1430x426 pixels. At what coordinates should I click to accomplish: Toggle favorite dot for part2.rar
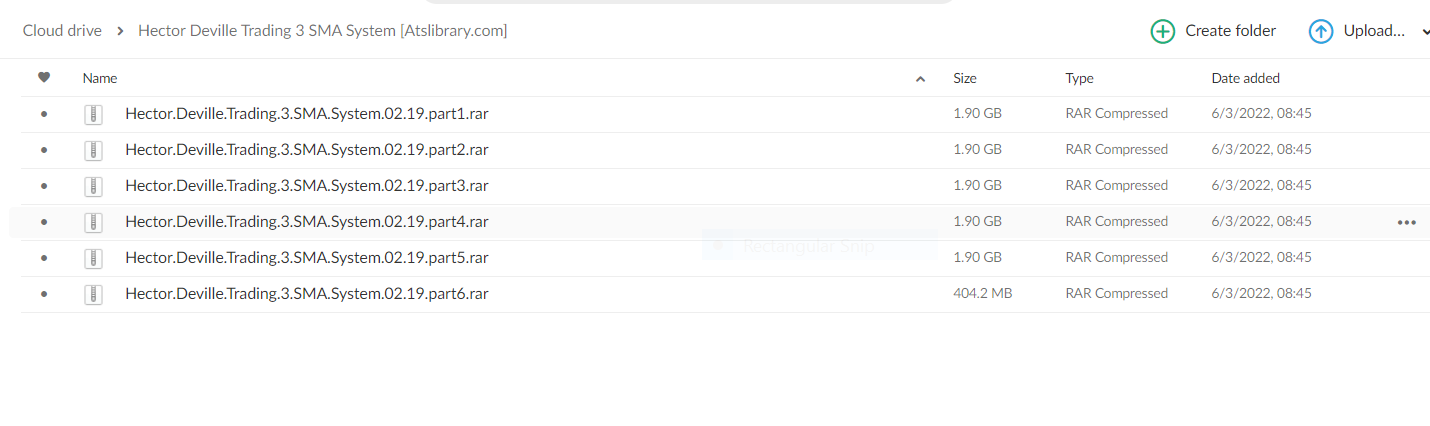point(44,150)
